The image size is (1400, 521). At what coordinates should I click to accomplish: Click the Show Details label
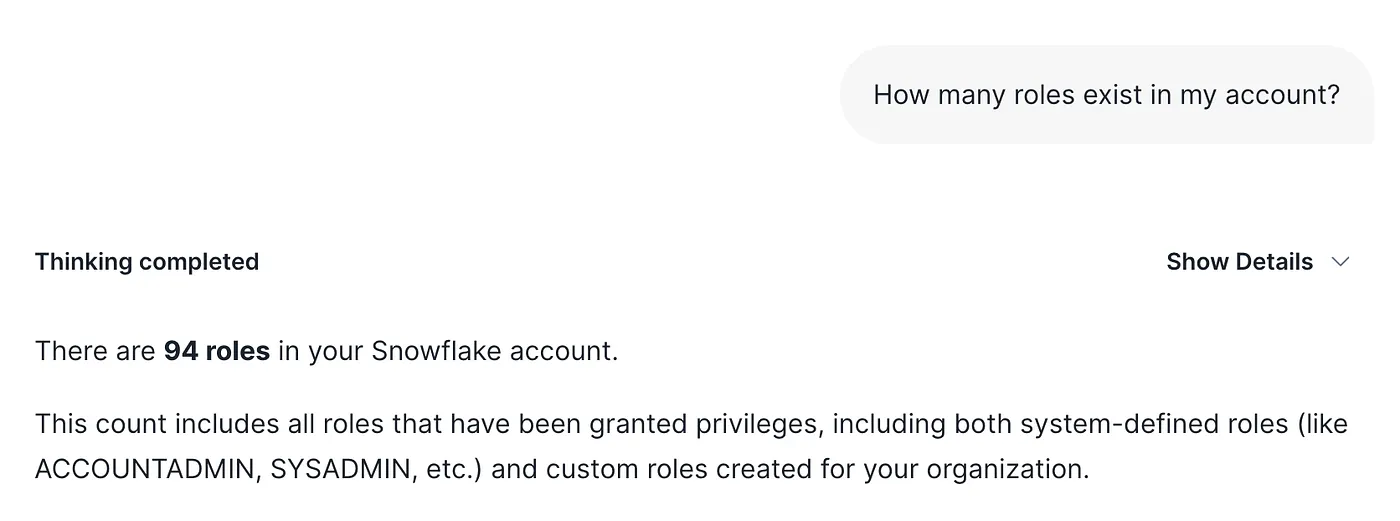coord(1239,262)
